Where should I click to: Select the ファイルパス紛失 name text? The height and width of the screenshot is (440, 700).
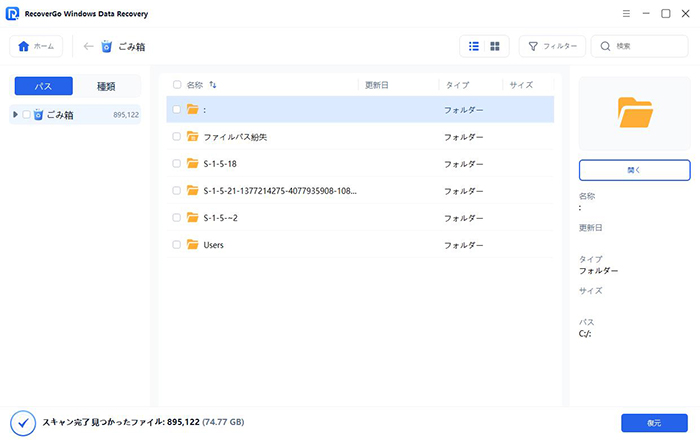click(235, 137)
